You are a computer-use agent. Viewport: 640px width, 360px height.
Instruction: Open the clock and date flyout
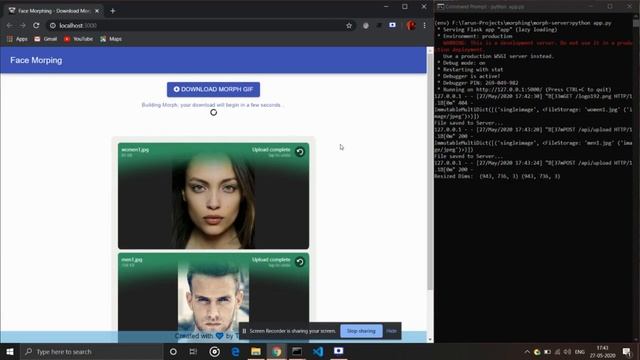[x=602, y=351]
